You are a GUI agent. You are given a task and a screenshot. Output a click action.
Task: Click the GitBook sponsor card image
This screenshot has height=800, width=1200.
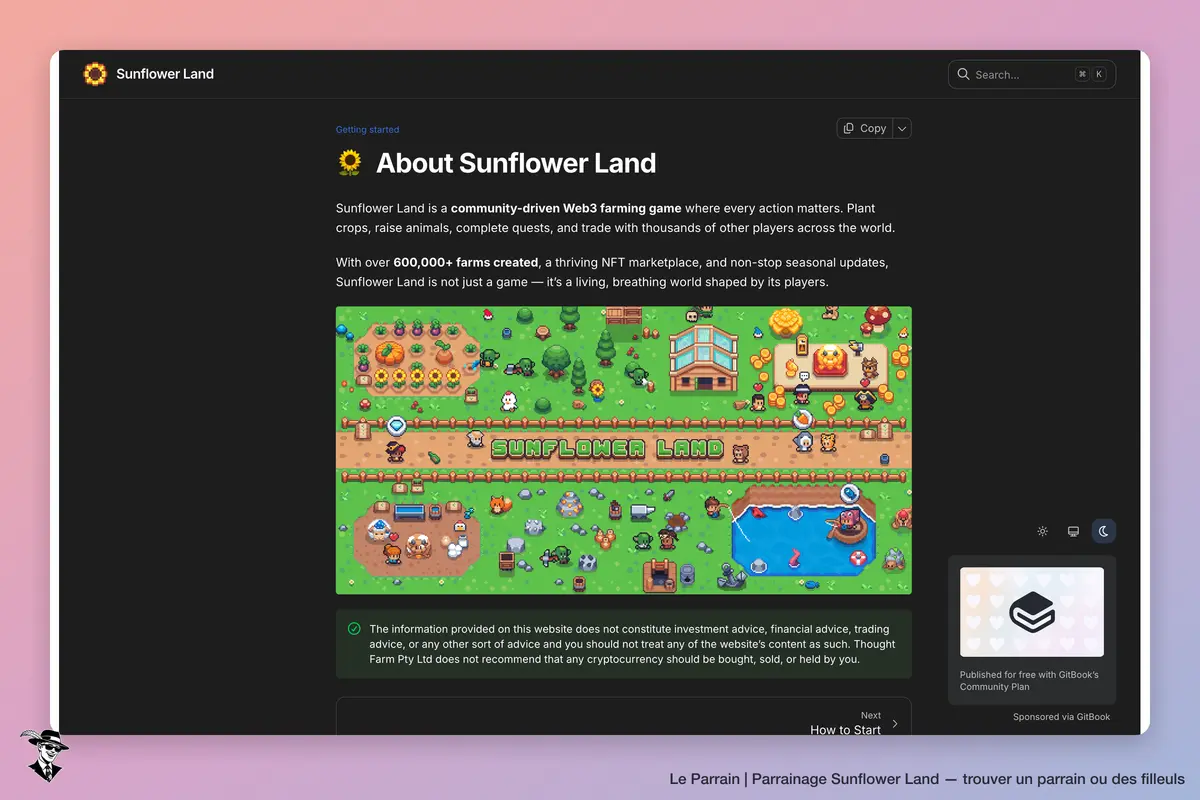pos(1032,612)
